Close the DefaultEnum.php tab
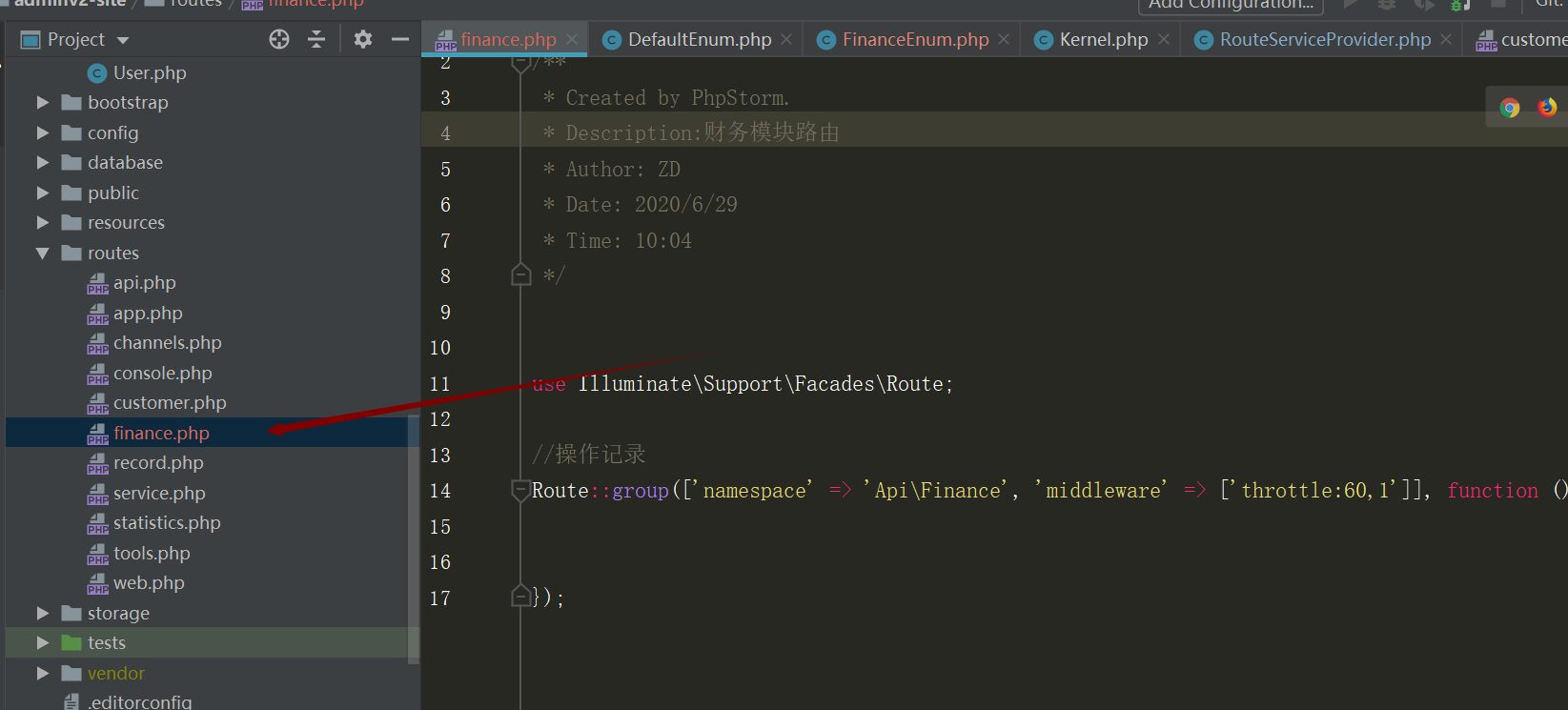Viewport: 1568px width, 710px height. point(786,39)
